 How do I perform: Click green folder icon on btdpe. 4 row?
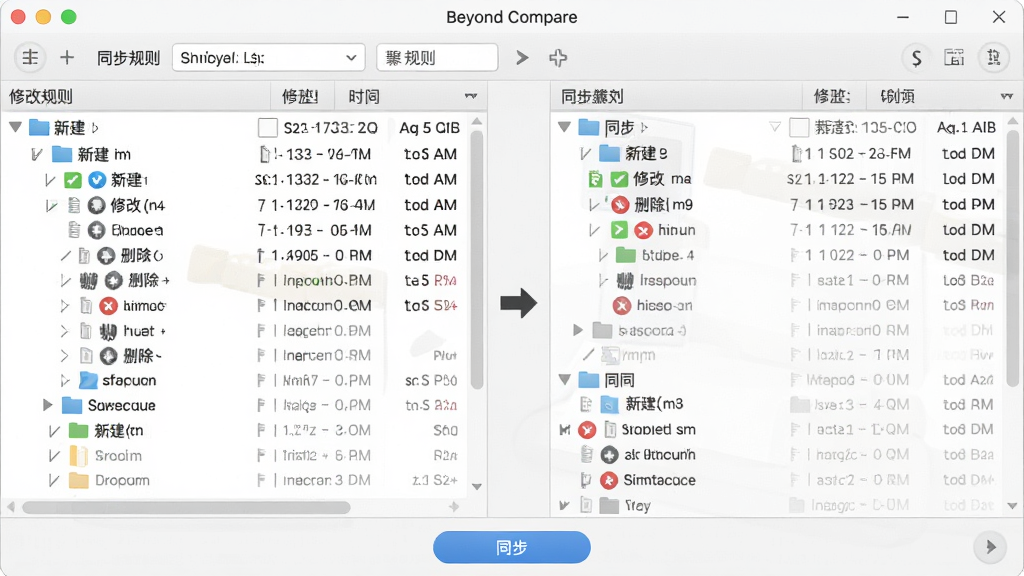[626, 255]
